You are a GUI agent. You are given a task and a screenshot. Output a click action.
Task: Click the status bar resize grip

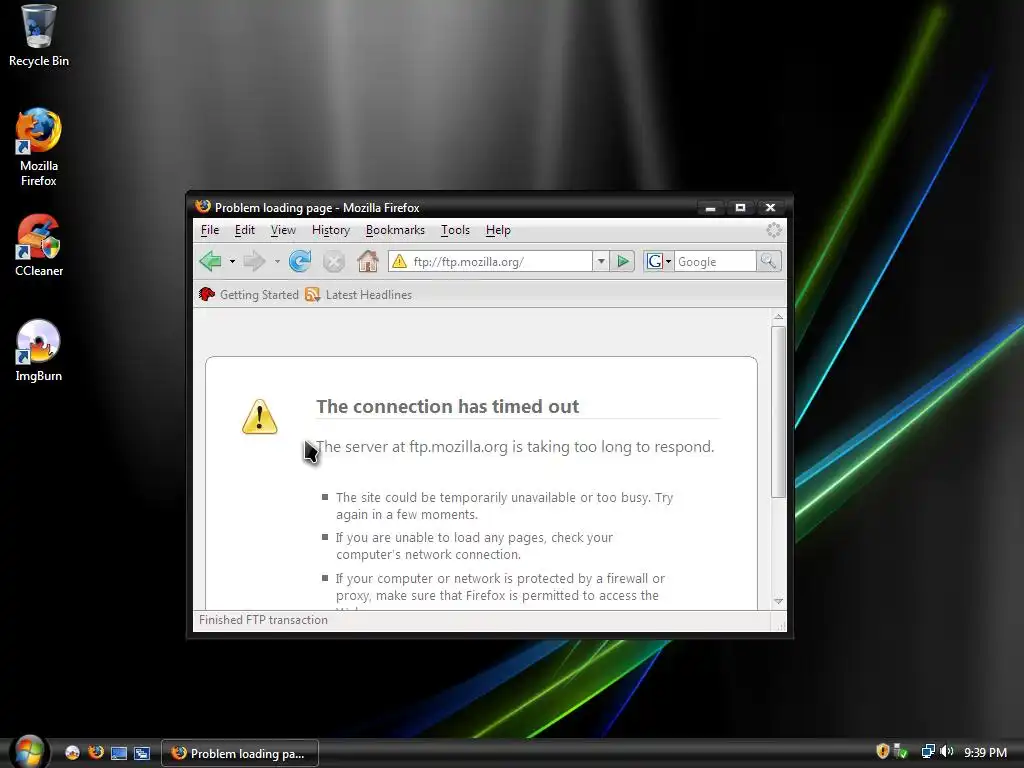tap(780, 626)
